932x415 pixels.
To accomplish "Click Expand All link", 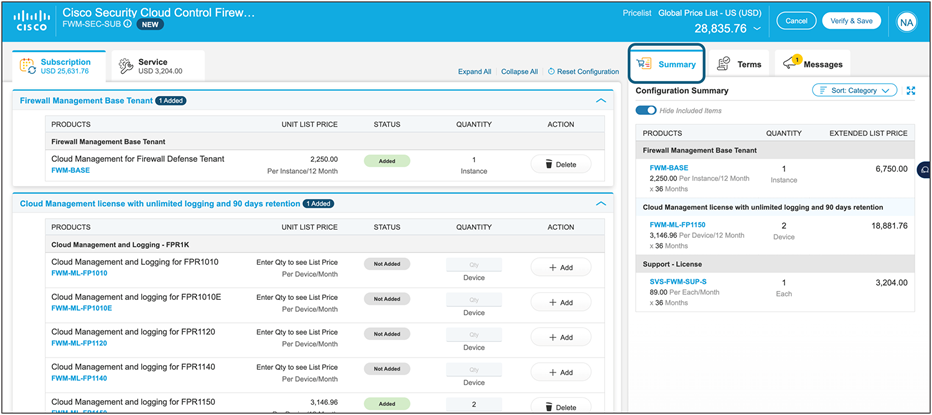I will 474,71.
